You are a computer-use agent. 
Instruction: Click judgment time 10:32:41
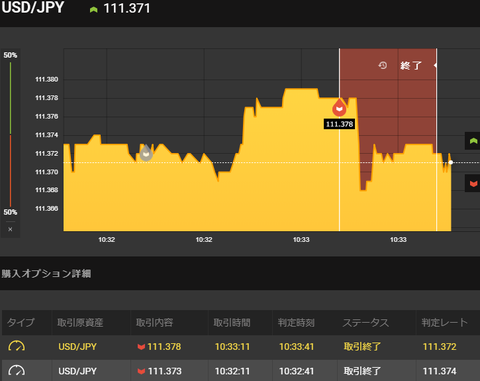click(296, 371)
